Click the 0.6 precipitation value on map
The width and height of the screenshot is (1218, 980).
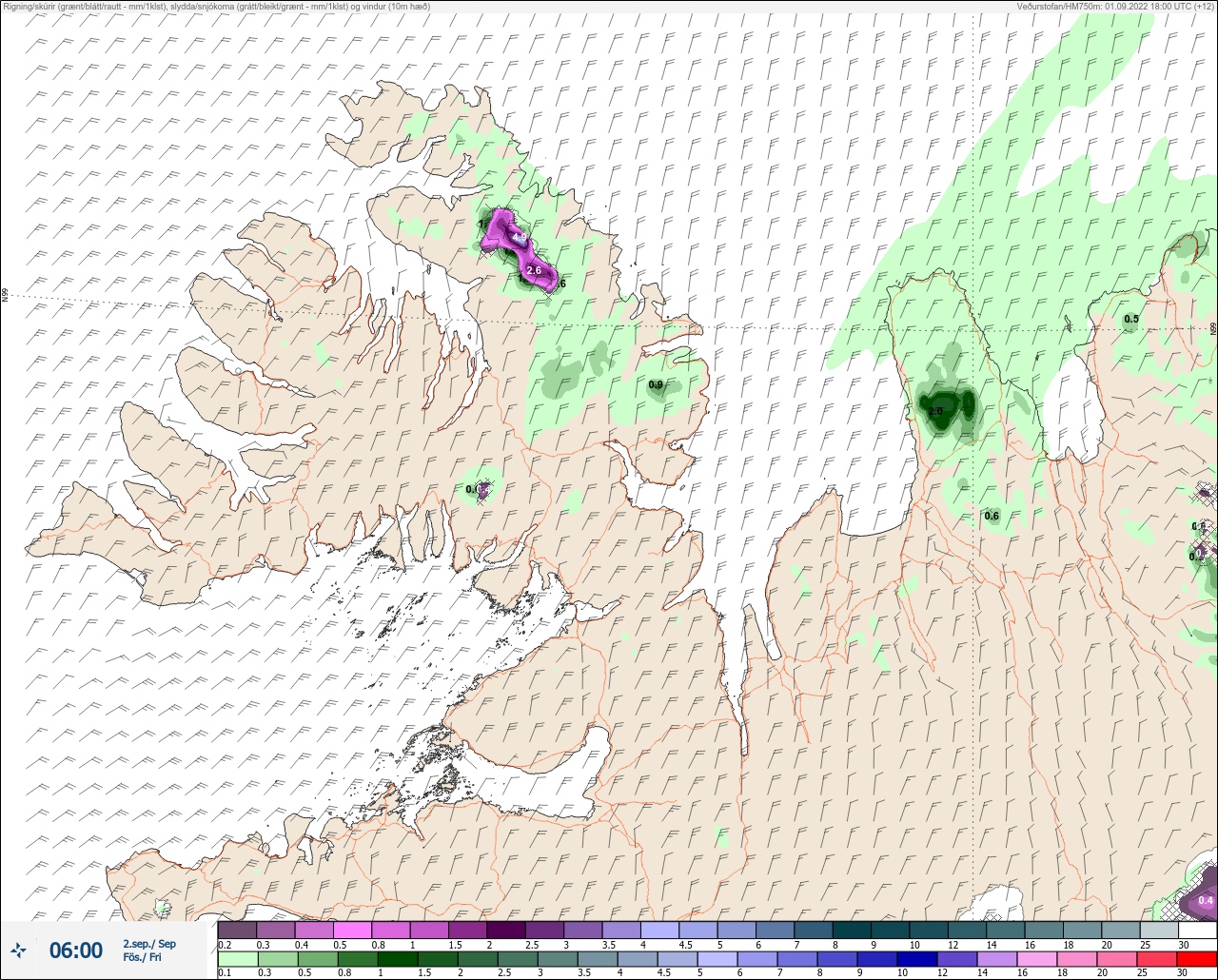(992, 516)
